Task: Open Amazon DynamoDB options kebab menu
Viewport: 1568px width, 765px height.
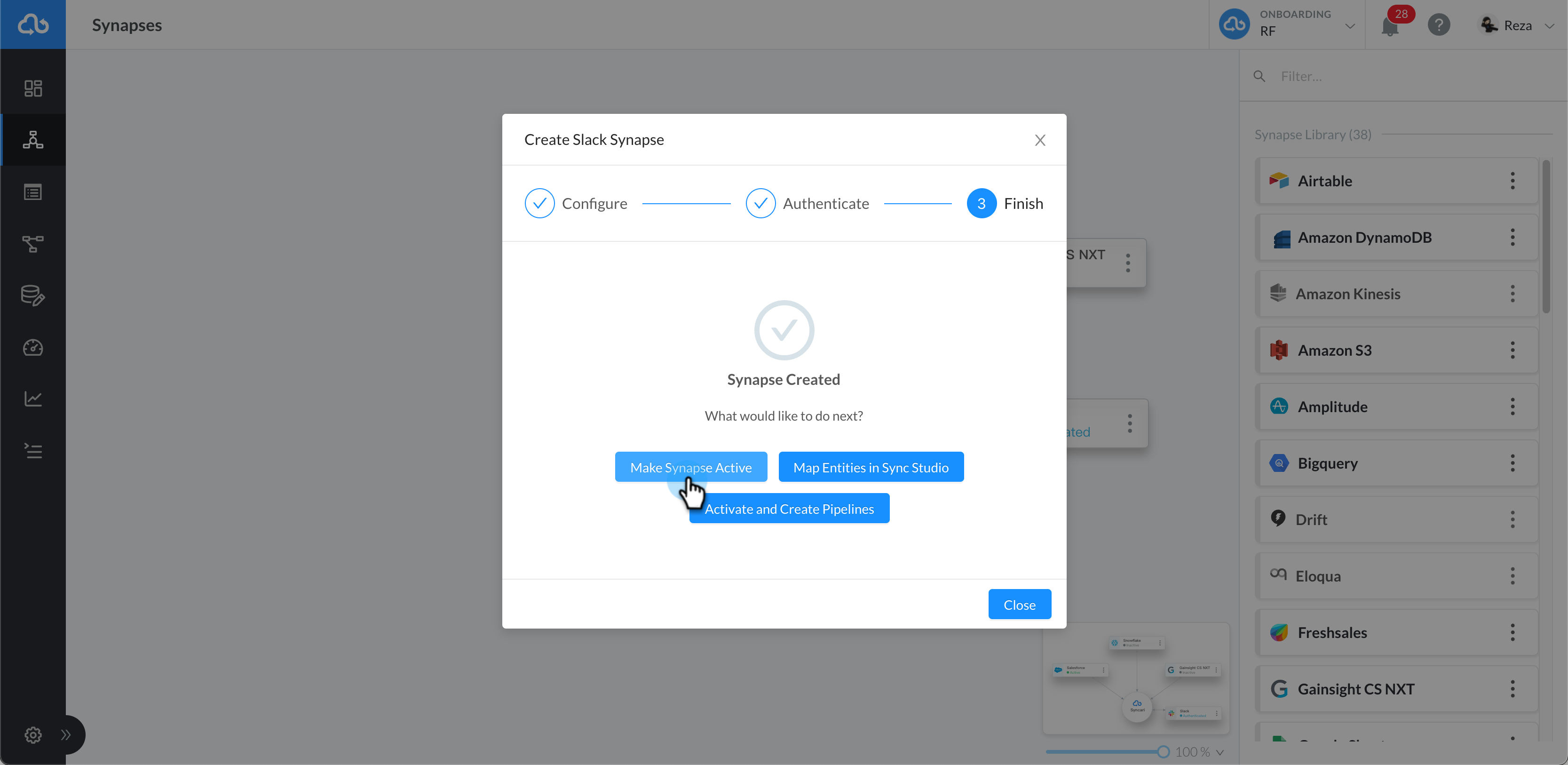Action: (1513, 237)
